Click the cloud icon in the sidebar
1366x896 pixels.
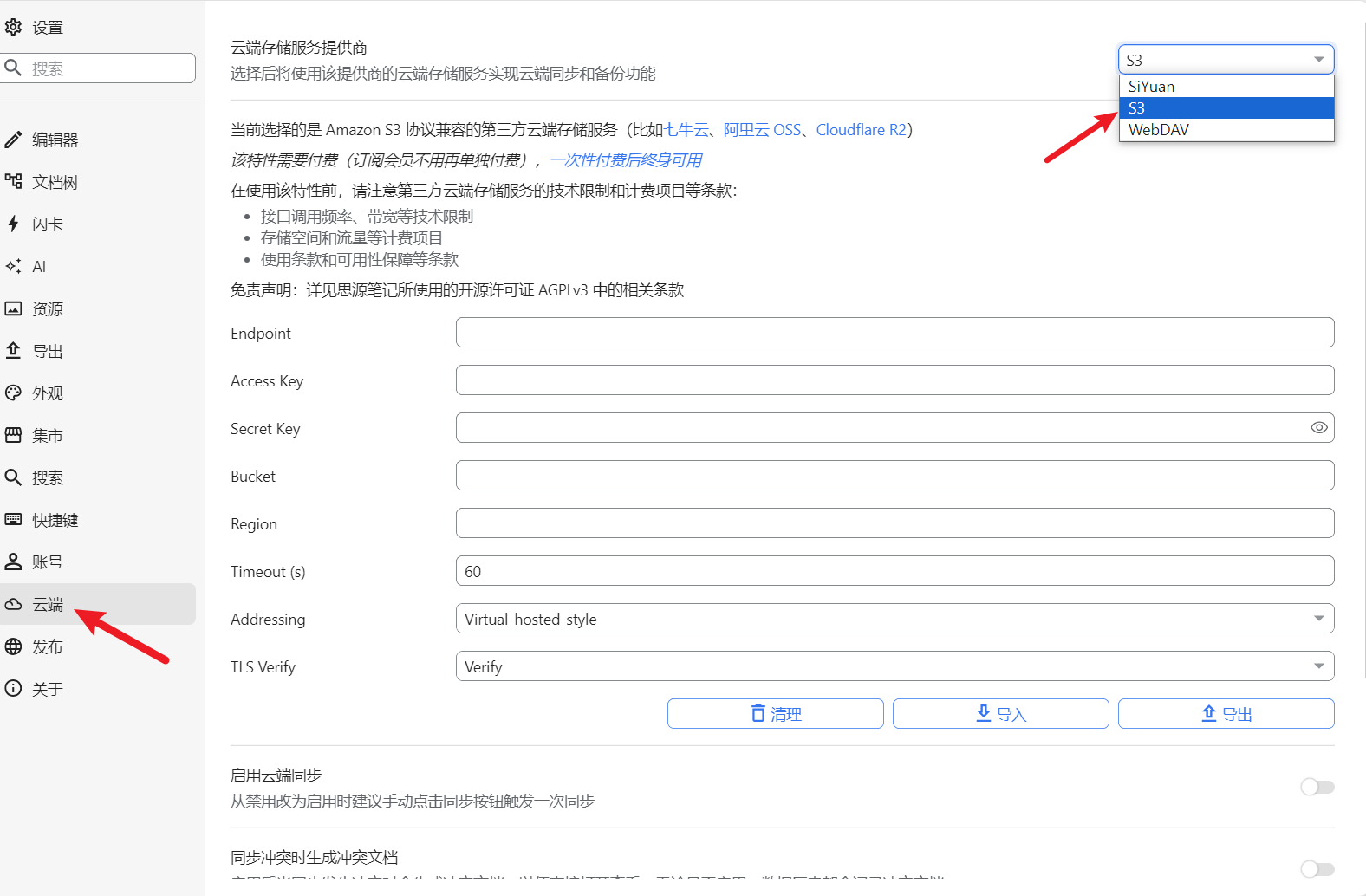coord(13,604)
